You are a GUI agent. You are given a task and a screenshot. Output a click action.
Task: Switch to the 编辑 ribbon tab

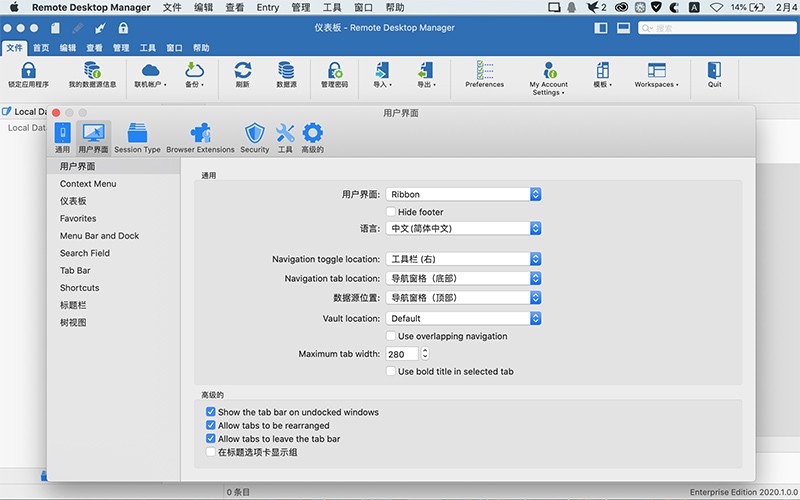click(x=68, y=47)
